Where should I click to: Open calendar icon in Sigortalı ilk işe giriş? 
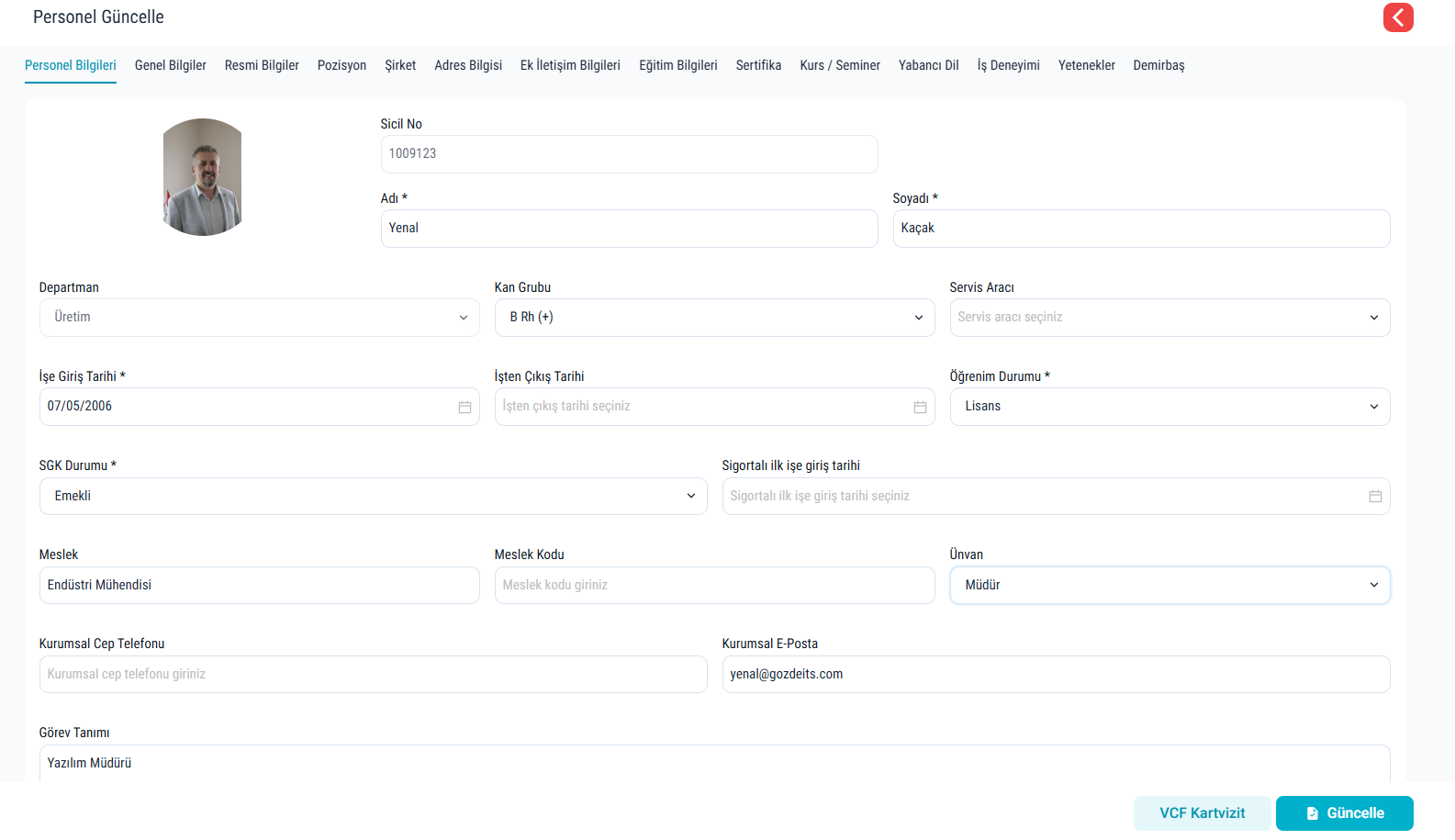coord(1375,496)
